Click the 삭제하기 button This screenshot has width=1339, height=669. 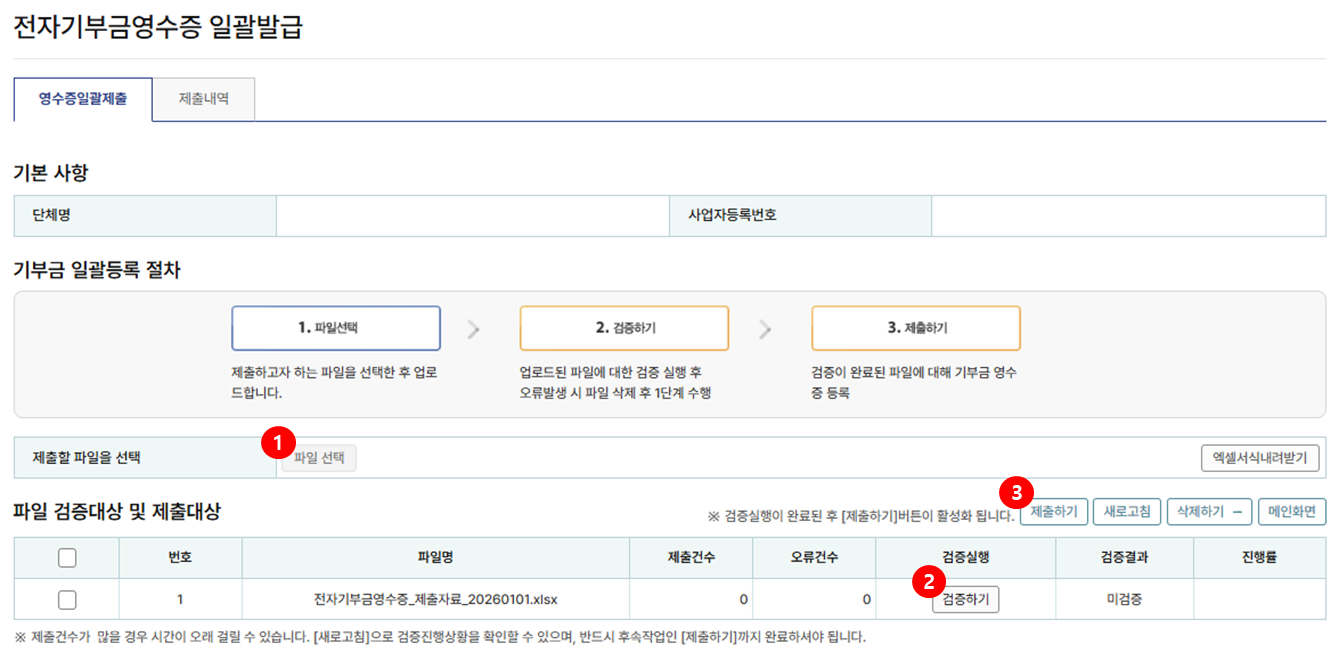[1210, 512]
